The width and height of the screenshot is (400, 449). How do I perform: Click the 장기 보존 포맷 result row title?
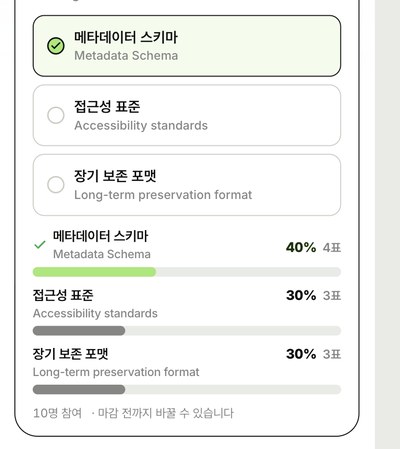(70, 354)
